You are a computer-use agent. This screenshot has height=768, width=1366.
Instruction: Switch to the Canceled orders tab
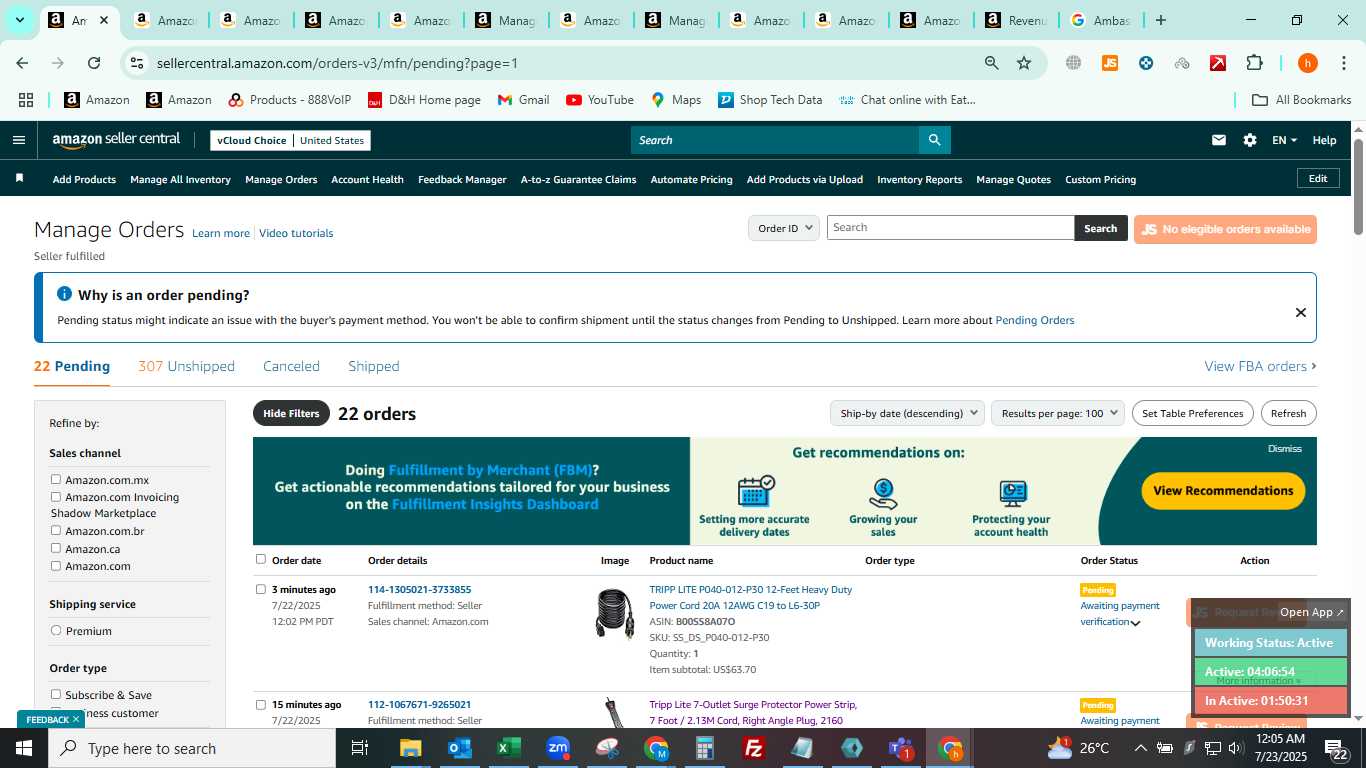(x=291, y=366)
